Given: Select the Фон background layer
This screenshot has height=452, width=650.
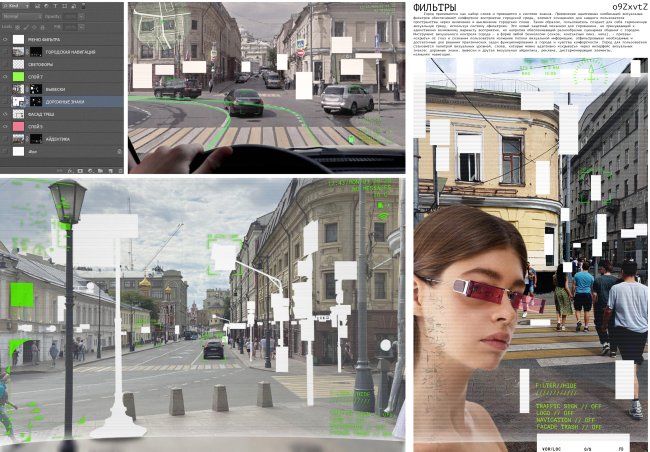Looking at the screenshot, I should (x=60, y=152).
